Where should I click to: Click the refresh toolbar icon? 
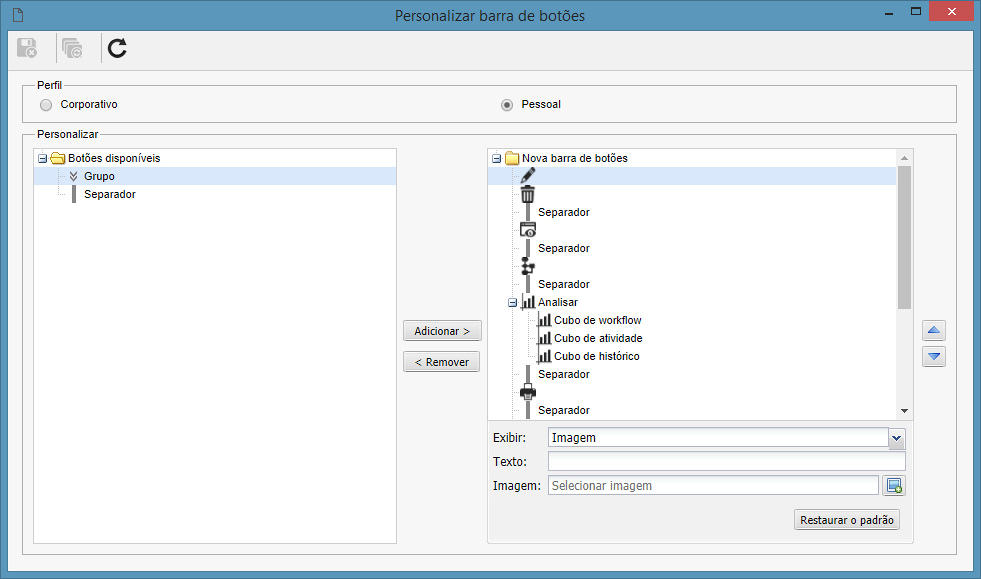click(x=117, y=48)
